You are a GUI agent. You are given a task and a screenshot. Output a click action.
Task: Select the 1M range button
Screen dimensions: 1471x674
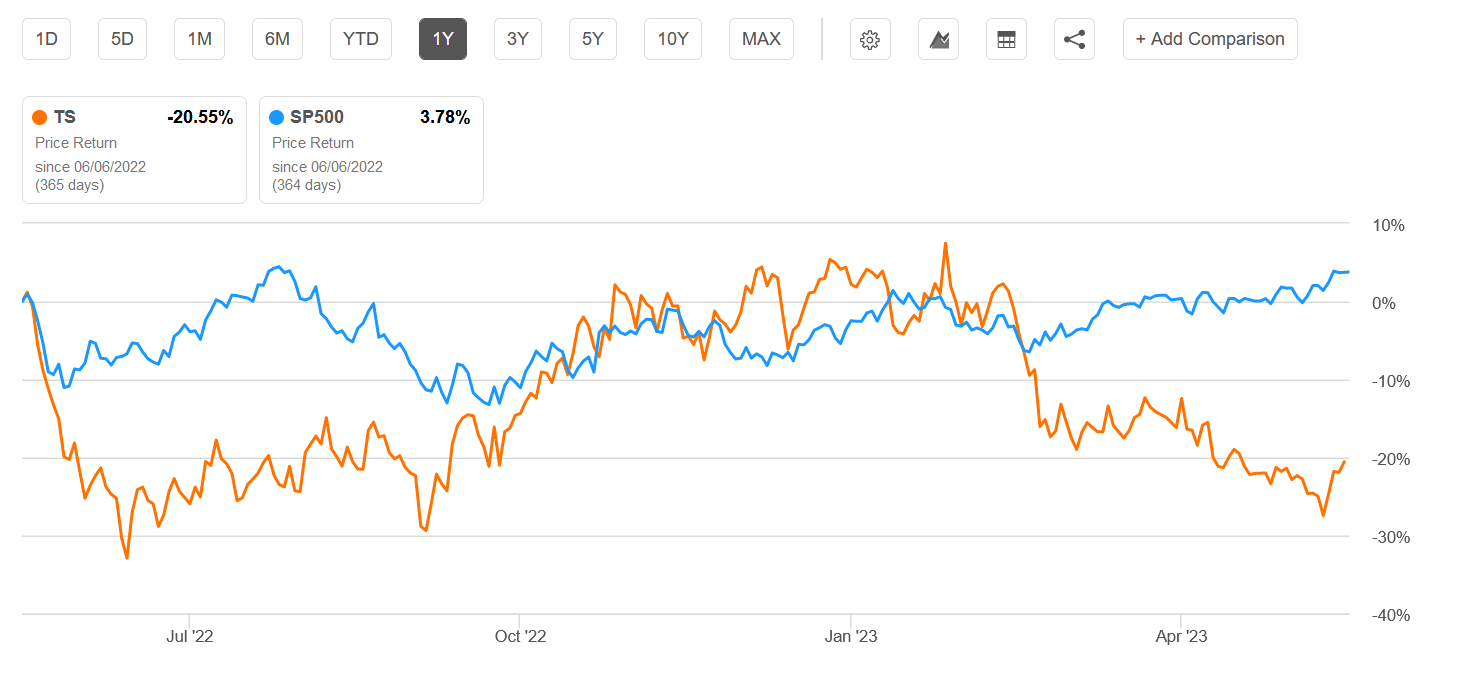click(199, 39)
